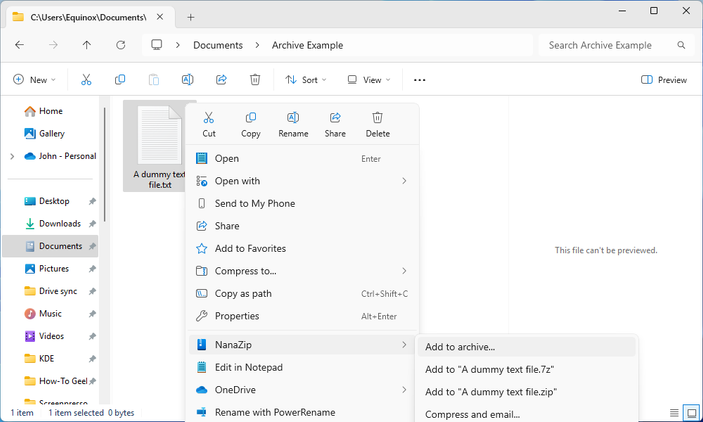Select Properties in the context menu

click(302, 316)
